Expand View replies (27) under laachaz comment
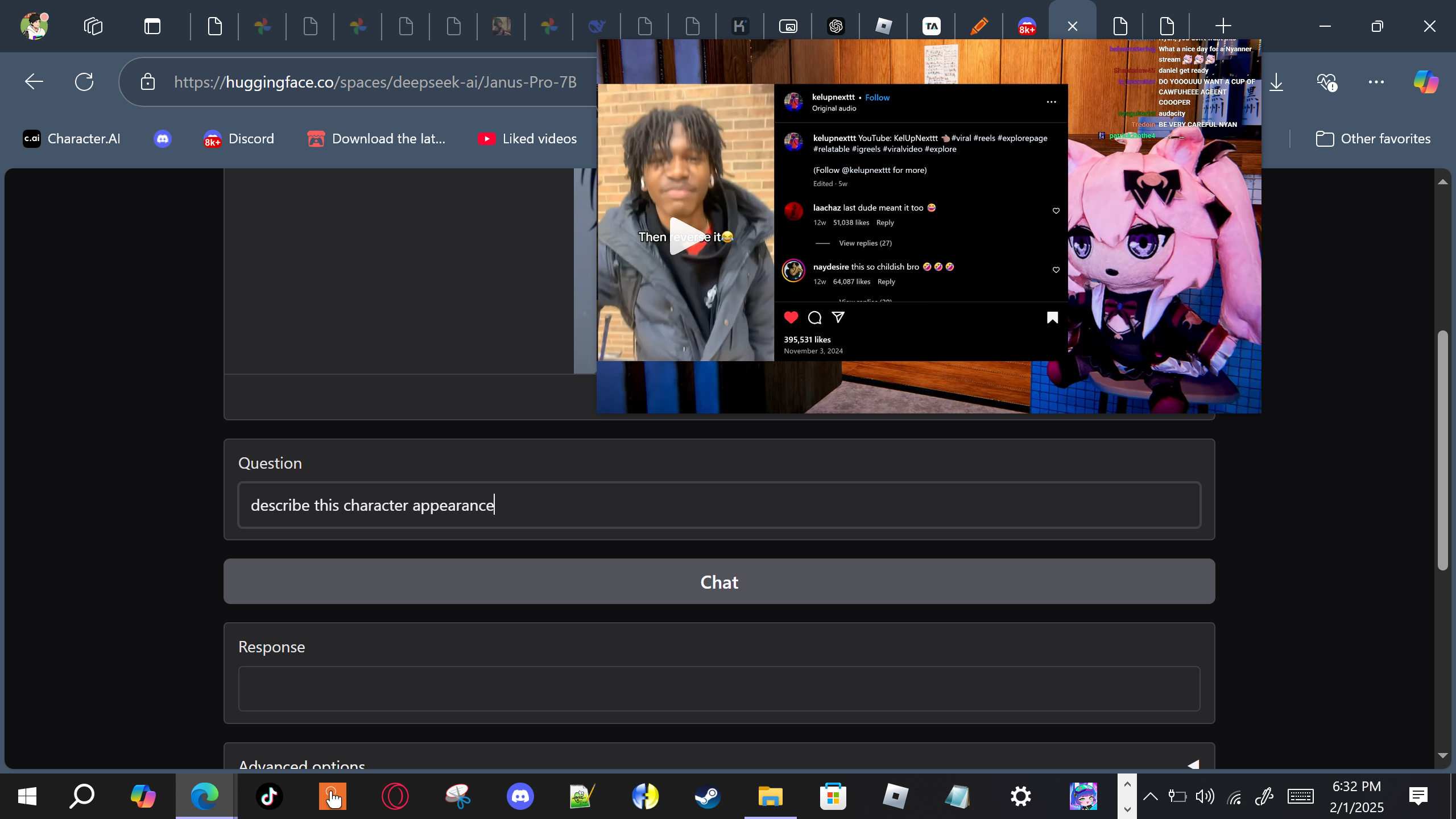Screen dimensions: 1456x819 tap(865, 243)
